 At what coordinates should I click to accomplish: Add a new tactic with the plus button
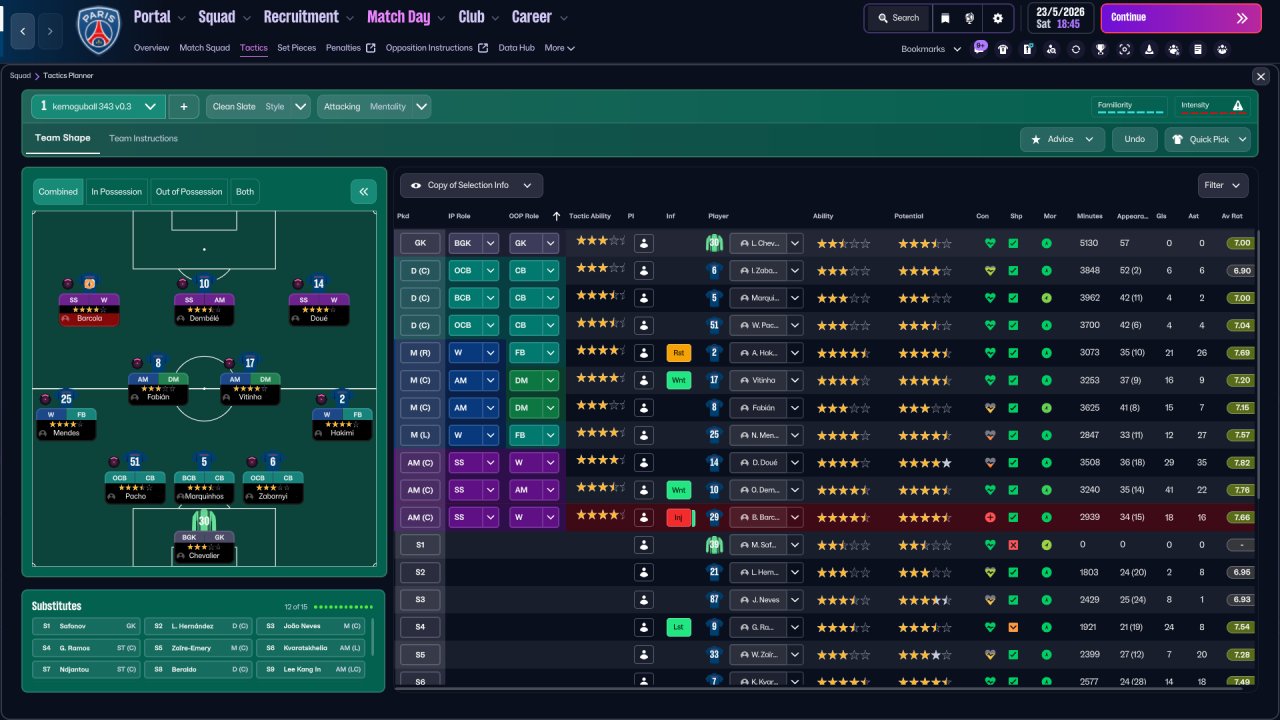coord(184,107)
